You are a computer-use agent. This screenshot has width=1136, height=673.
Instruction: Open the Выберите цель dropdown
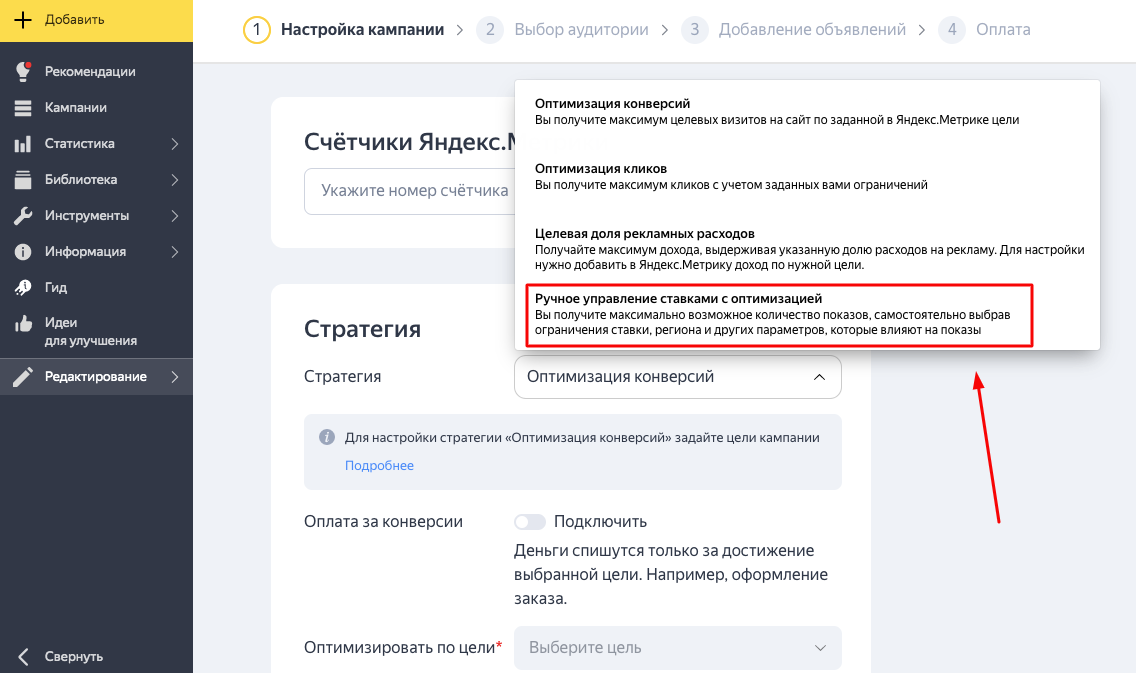(677, 648)
